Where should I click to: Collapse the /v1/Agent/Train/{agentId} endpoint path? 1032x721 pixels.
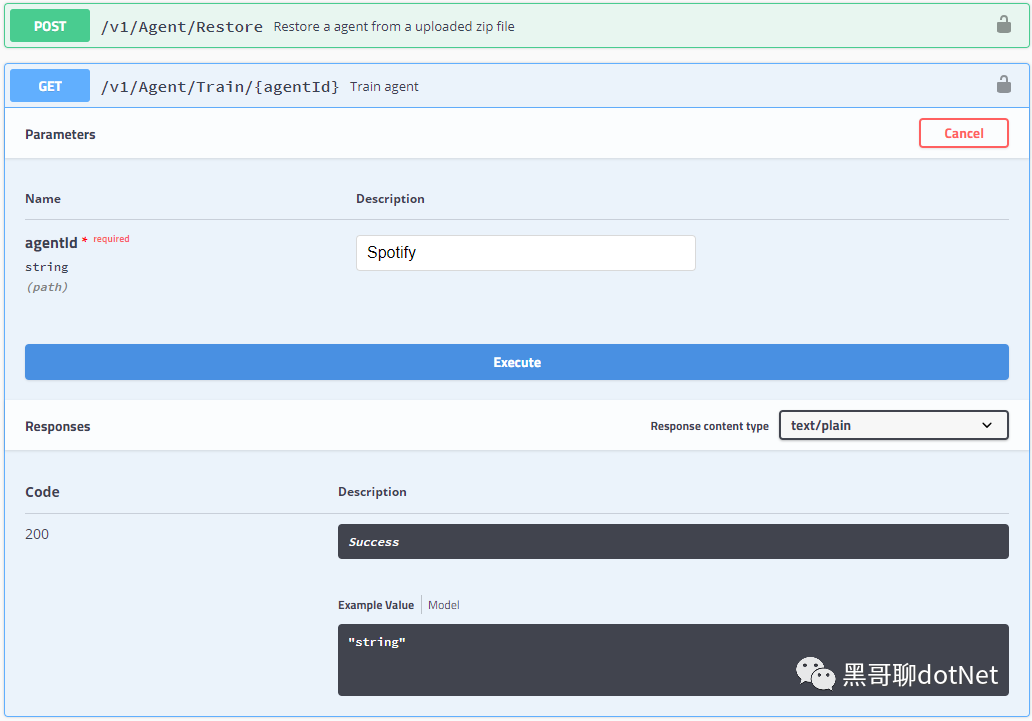click(220, 87)
